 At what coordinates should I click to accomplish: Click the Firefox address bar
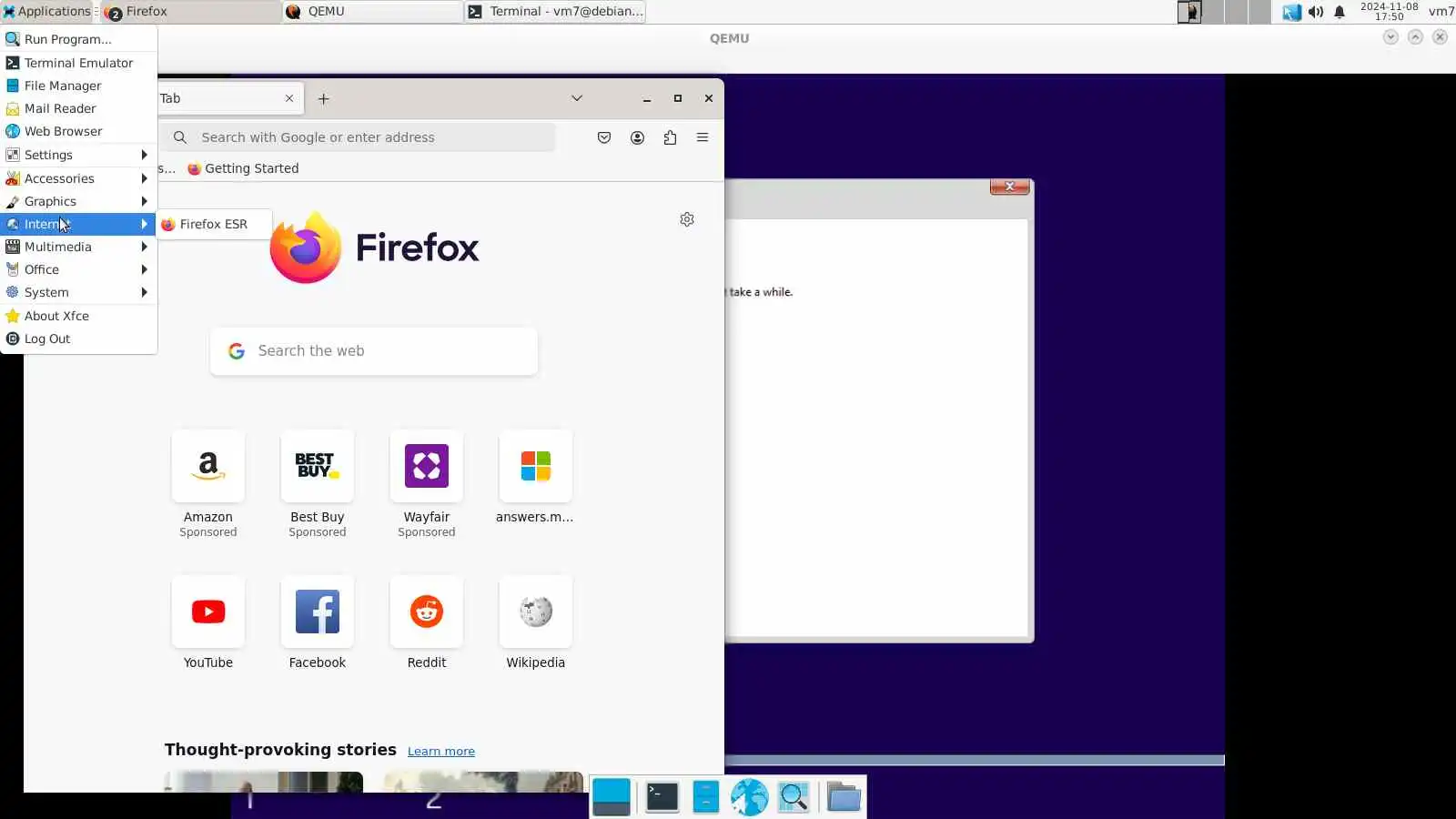359,137
